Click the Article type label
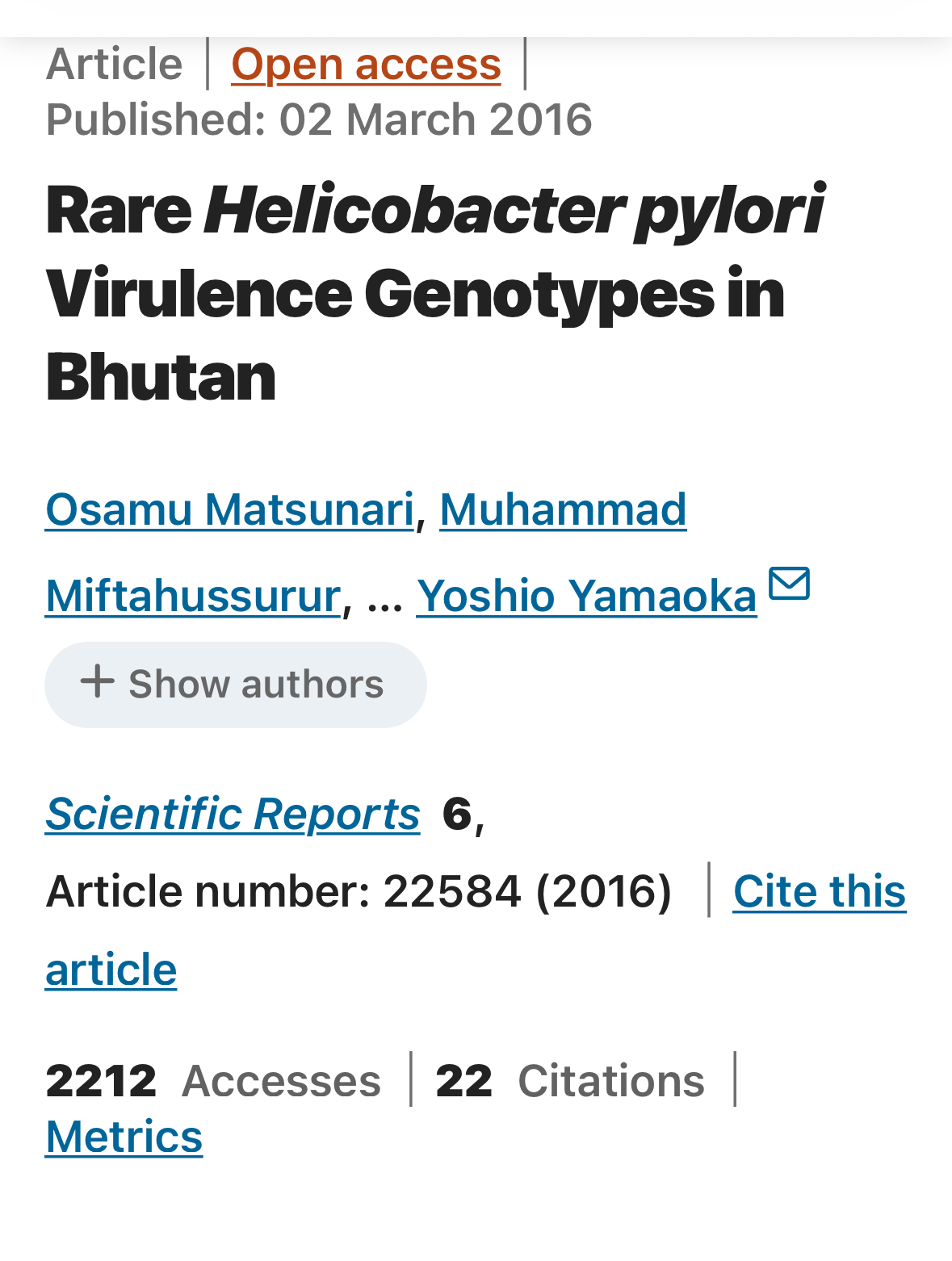Image resolution: width=952 pixels, height=1261 pixels. pos(114,64)
